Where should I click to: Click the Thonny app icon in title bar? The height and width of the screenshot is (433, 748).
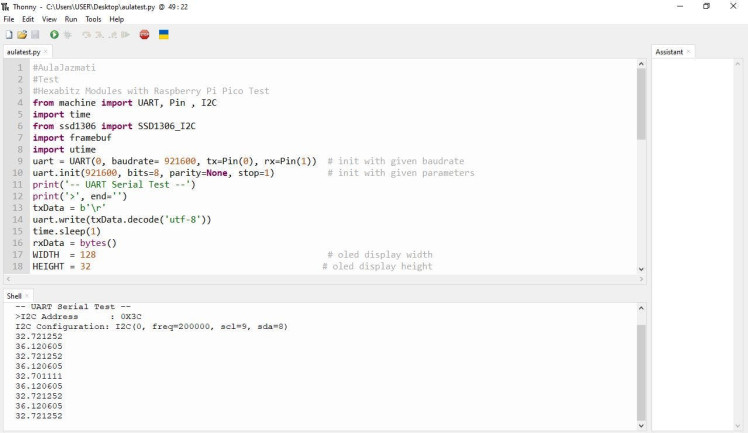[x=5, y=7]
